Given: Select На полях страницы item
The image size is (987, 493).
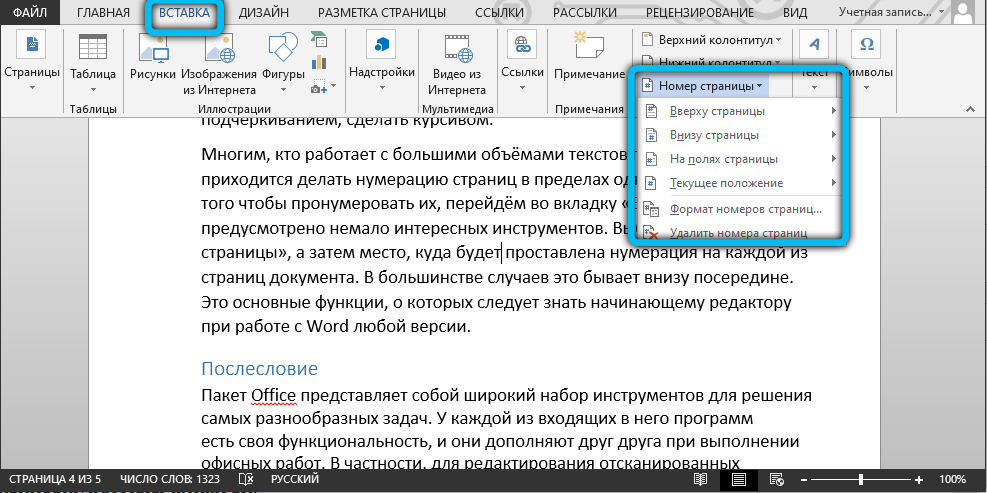Looking at the screenshot, I should coord(742,159).
